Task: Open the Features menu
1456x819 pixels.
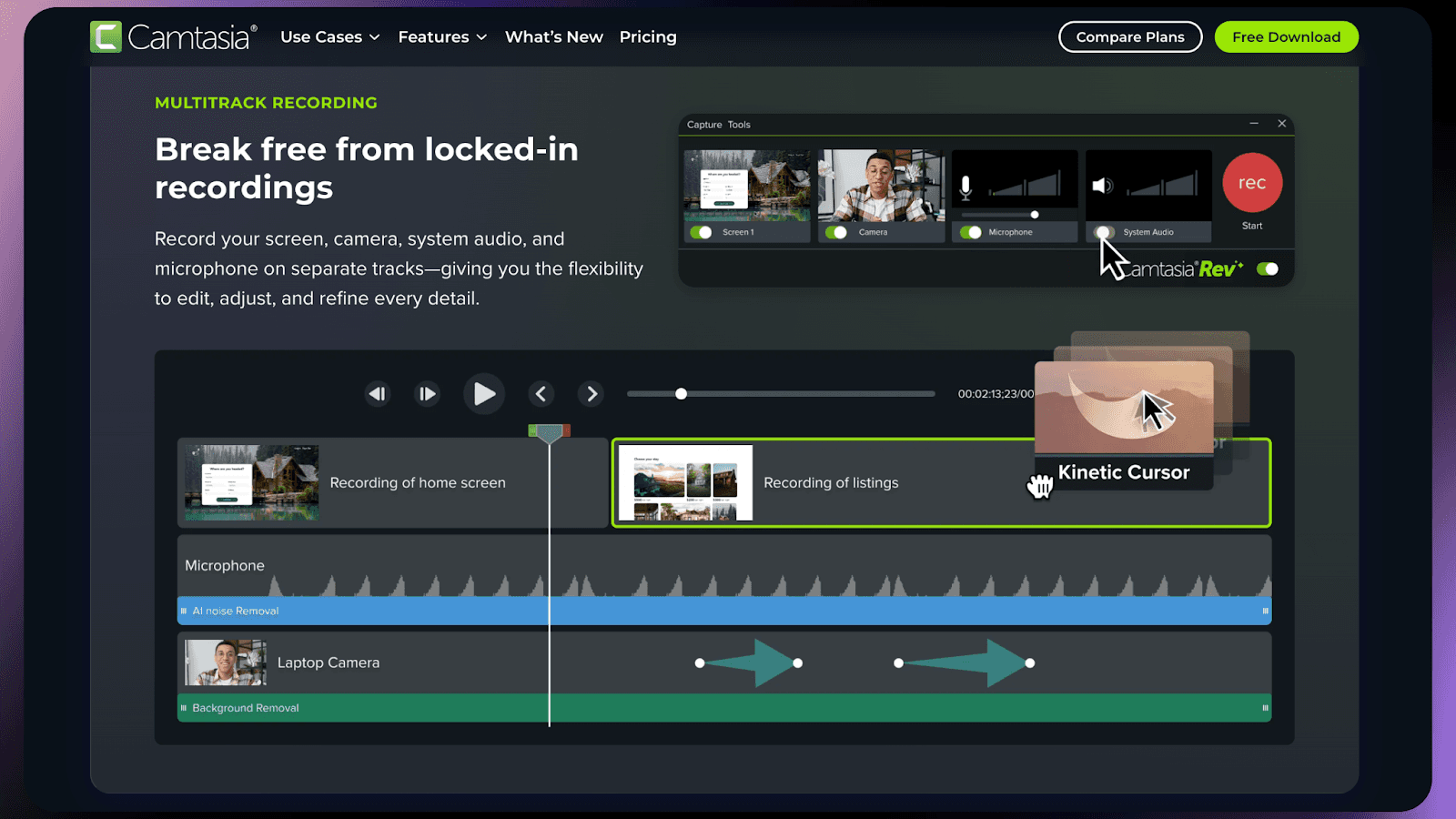Action: click(442, 37)
